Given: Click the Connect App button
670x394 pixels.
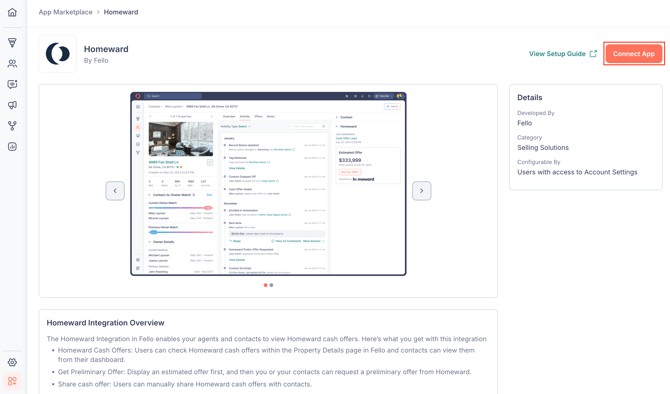Looking at the screenshot, I should point(634,54).
